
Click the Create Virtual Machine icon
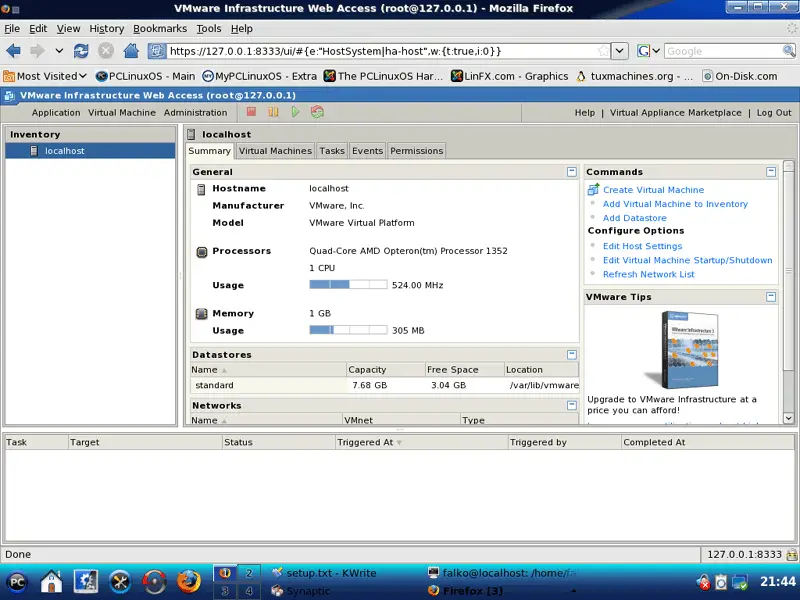[x=593, y=189]
